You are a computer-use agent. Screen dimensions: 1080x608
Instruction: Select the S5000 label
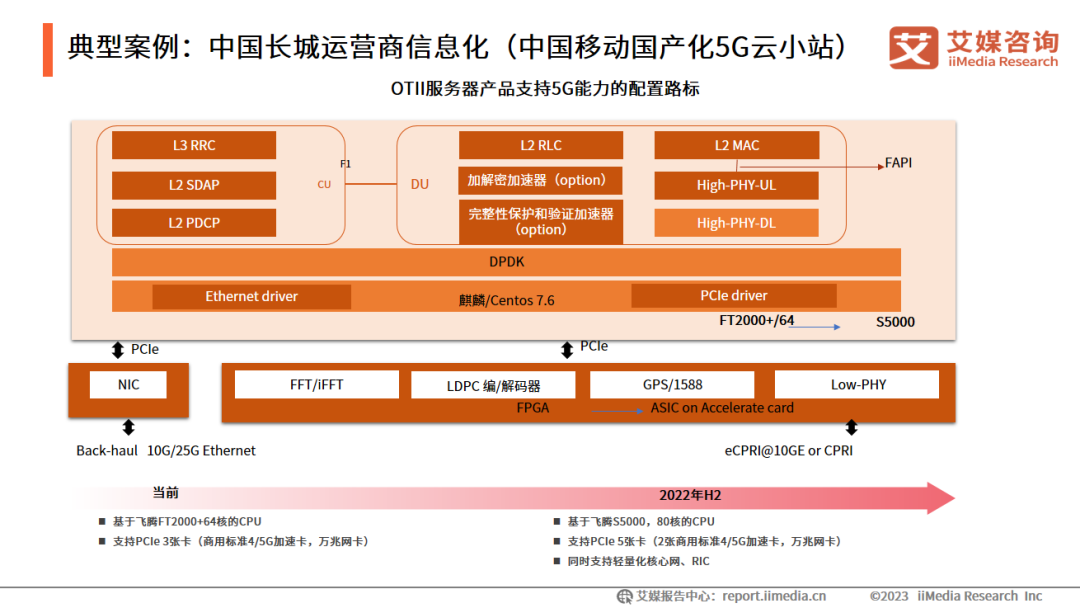click(895, 322)
